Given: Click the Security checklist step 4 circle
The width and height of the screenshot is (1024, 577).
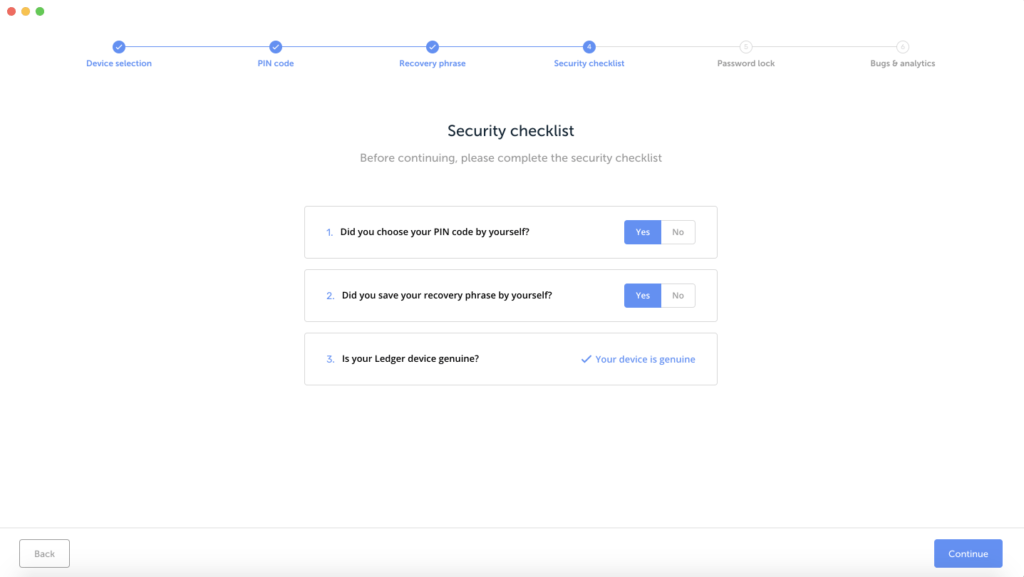Looking at the screenshot, I should click(x=589, y=46).
